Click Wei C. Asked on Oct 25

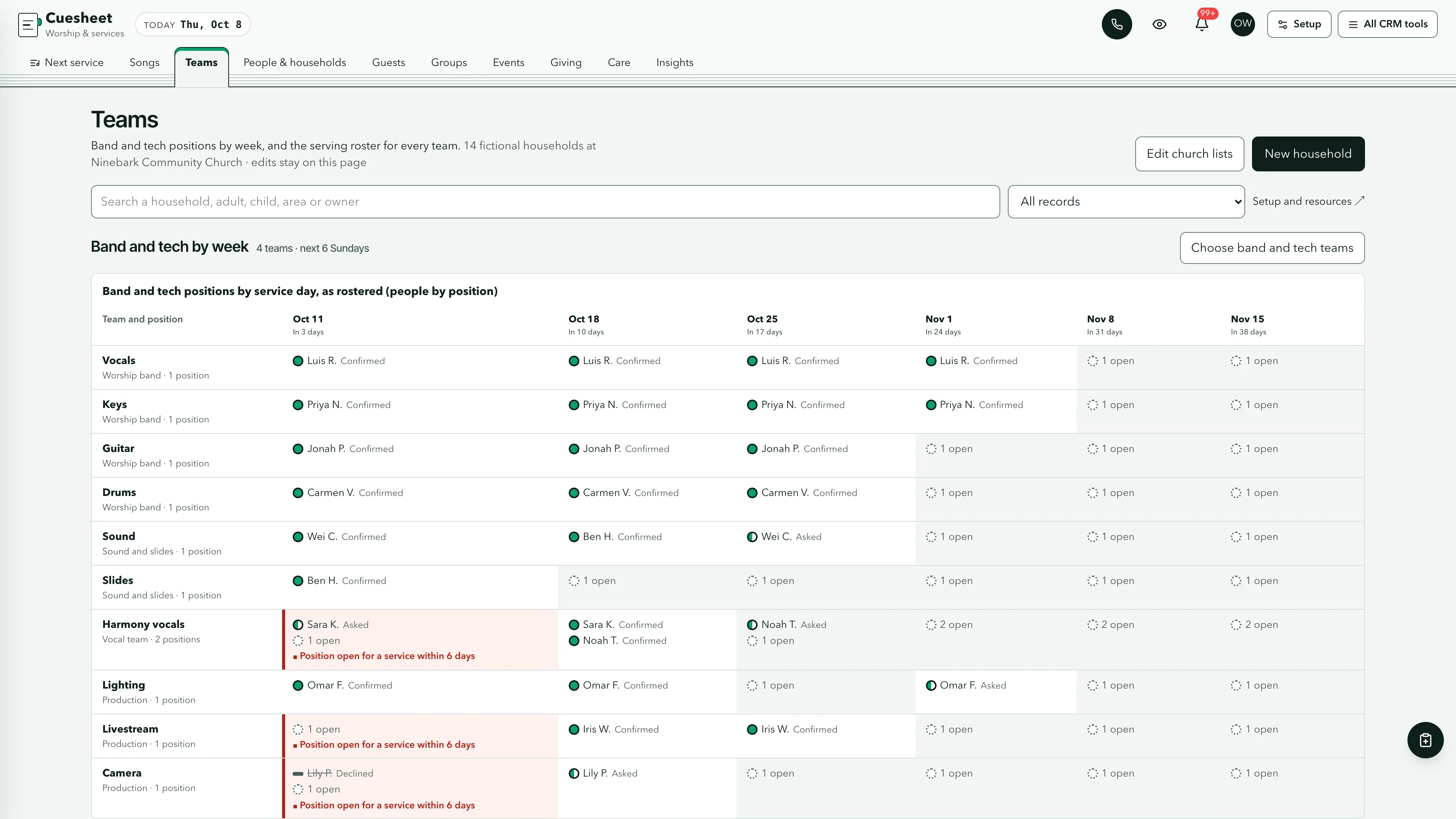pos(784,537)
